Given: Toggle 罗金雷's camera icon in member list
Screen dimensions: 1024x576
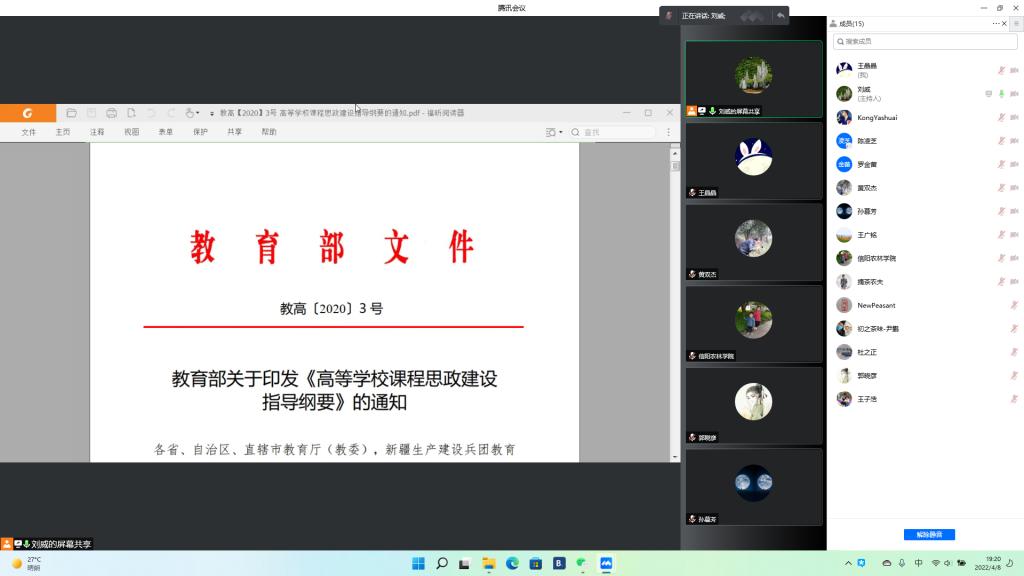Looking at the screenshot, I should (1014, 165).
